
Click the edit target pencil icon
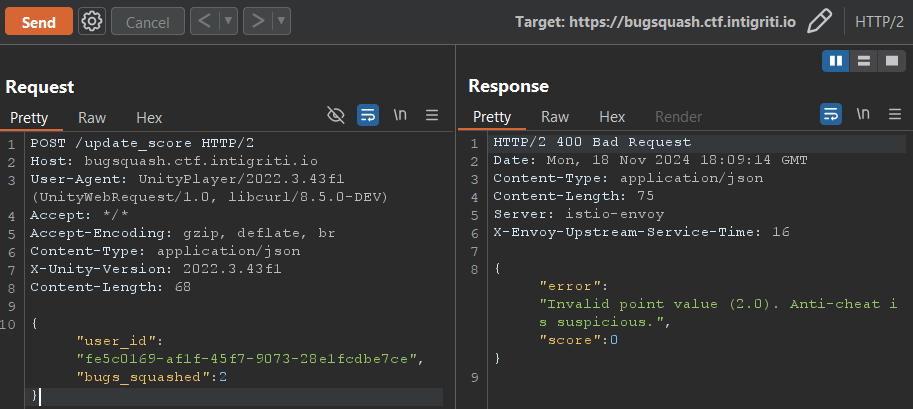click(x=820, y=21)
